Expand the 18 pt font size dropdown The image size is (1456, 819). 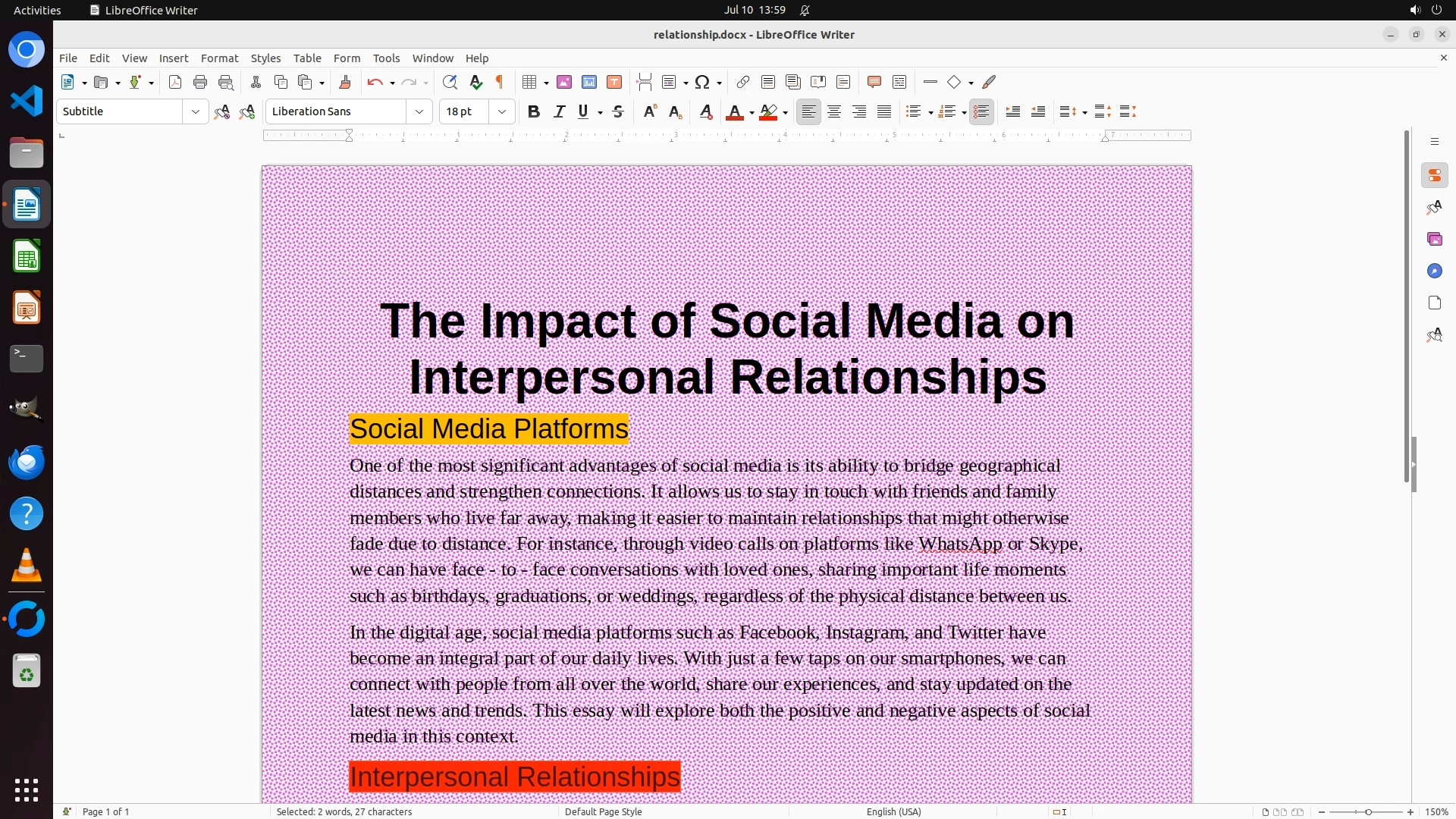click(x=501, y=111)
